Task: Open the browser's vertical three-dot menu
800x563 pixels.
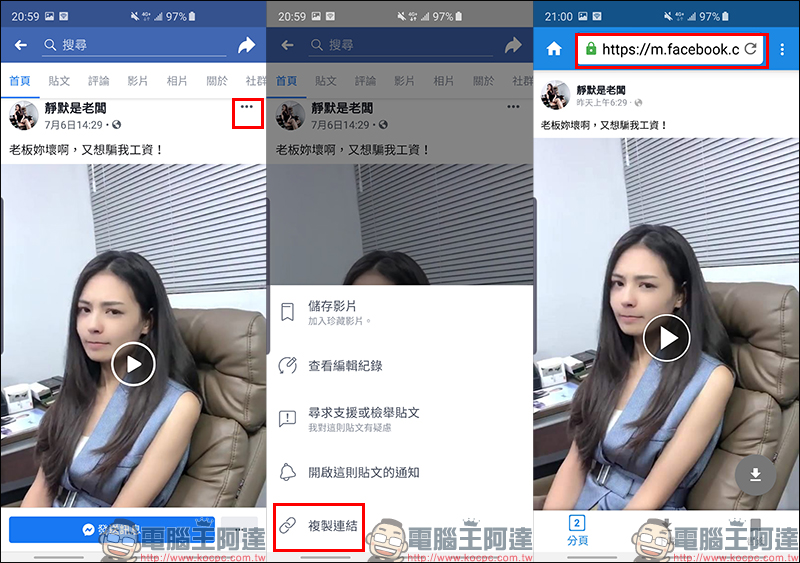Action: pos(782,49)
